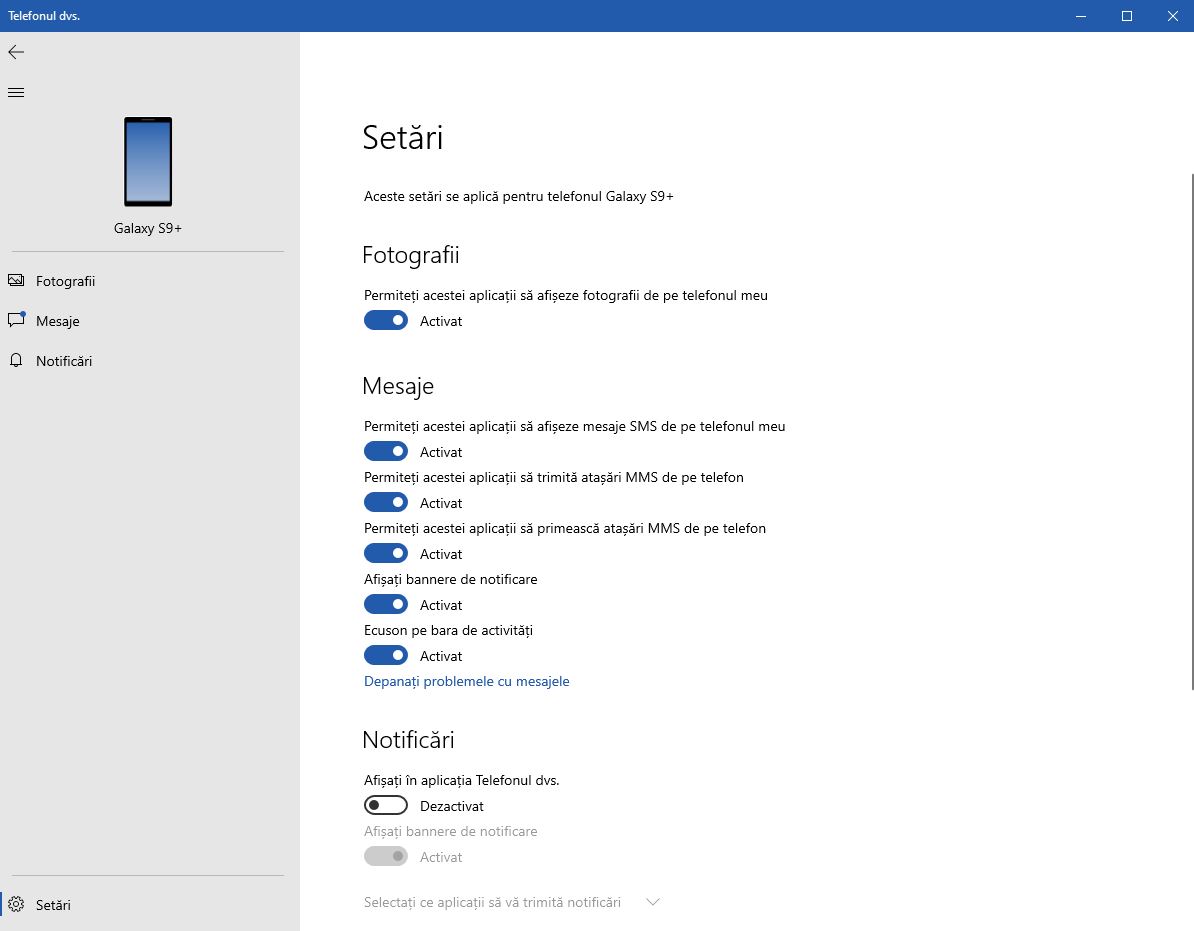This screenshot has width=1194, height=931.
Task: Select the Mesaje chat bubble icon
Action: (x=16, y=320)
